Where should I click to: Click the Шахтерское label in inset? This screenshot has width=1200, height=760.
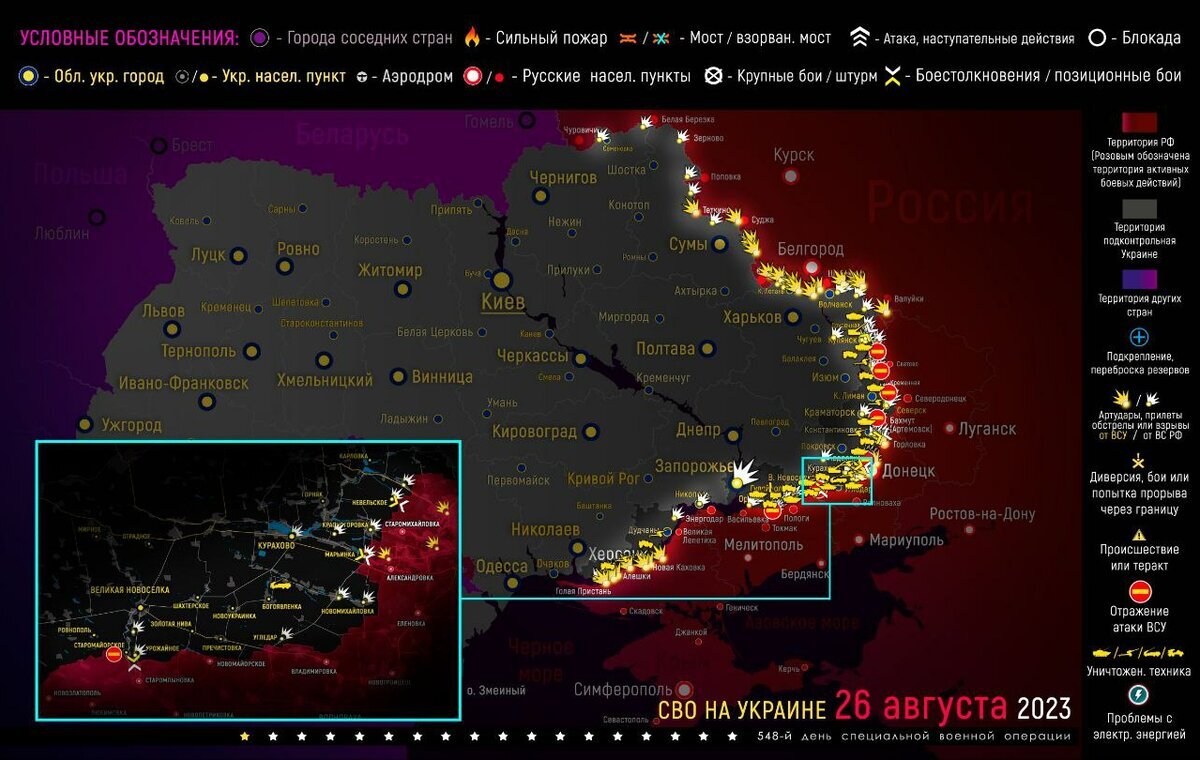189,606
